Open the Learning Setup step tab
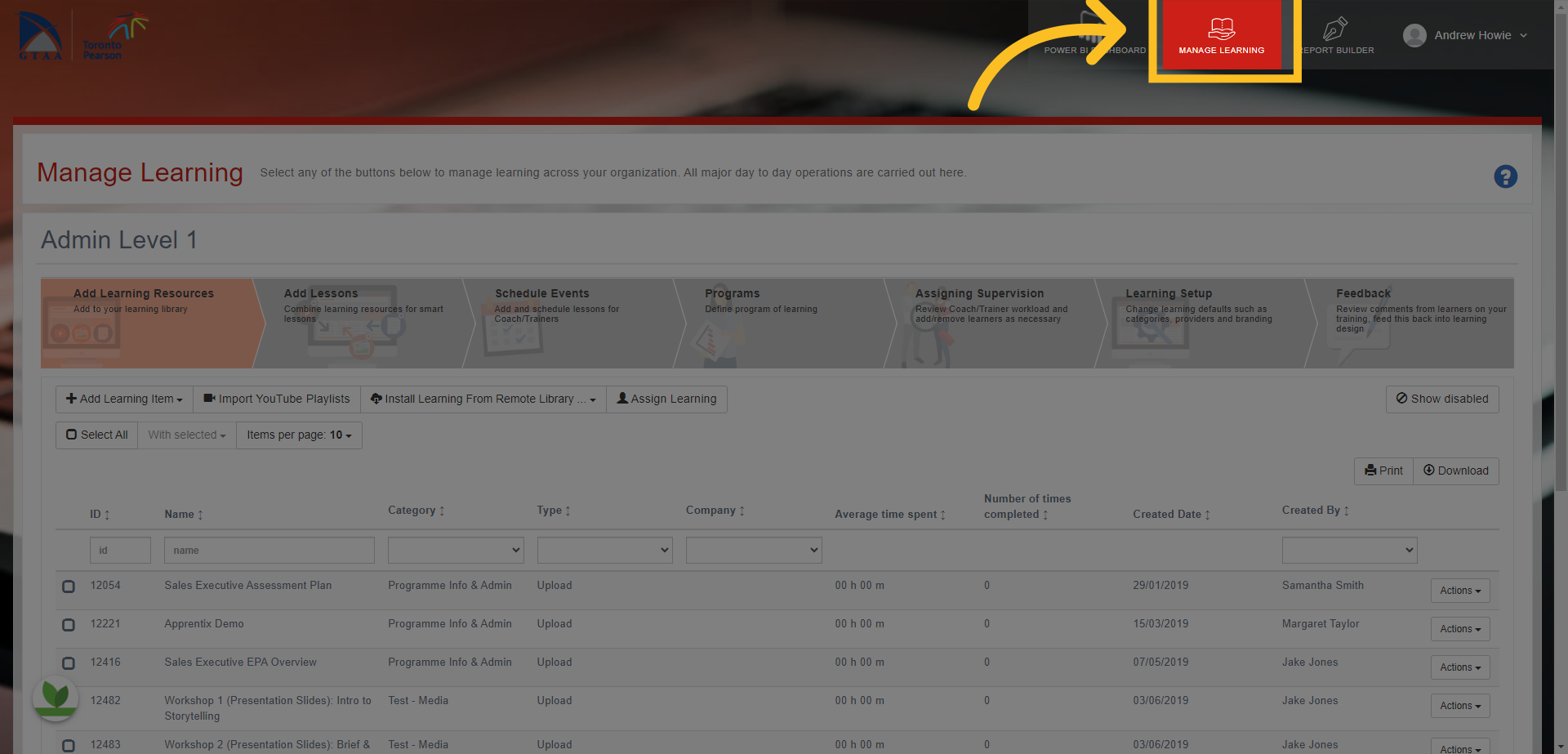The image size is (1568, 754). coord(1205,323)
